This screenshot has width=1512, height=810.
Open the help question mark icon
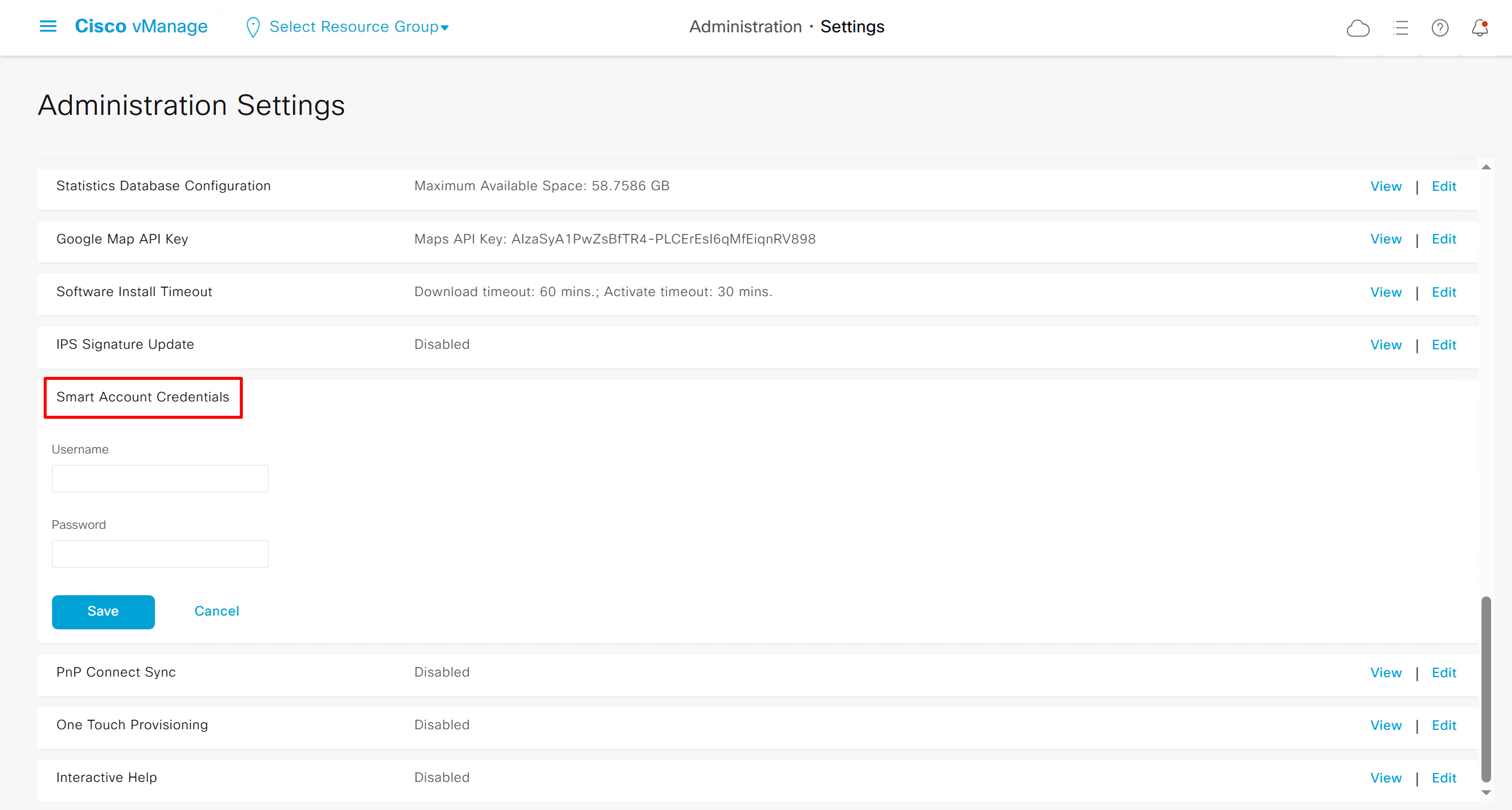[1440, 28]
